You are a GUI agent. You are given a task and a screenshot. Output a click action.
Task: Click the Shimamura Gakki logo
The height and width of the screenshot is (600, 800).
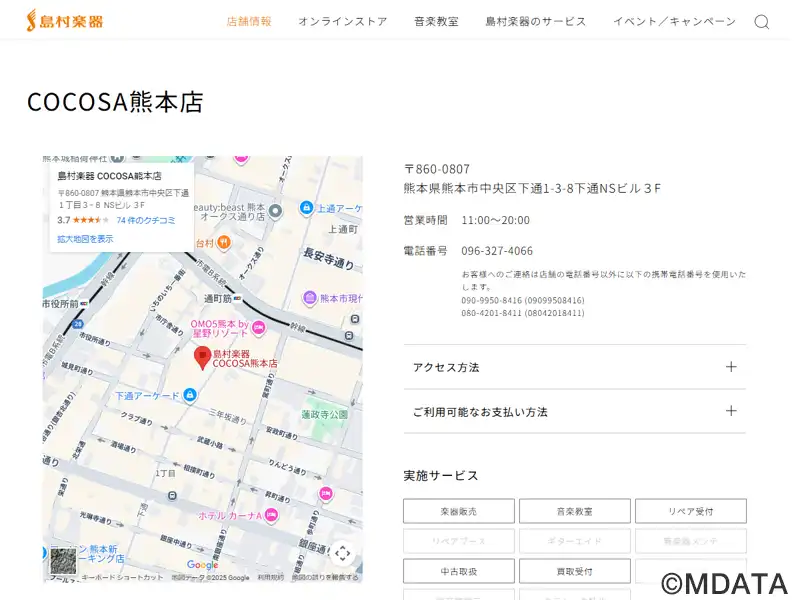[x=65, y=20]
